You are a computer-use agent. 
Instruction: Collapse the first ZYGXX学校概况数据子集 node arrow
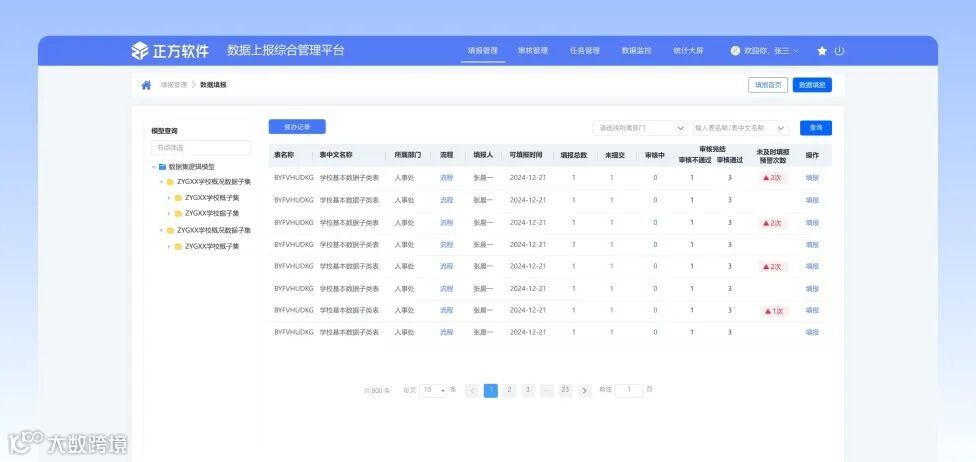tap(161, 182)
